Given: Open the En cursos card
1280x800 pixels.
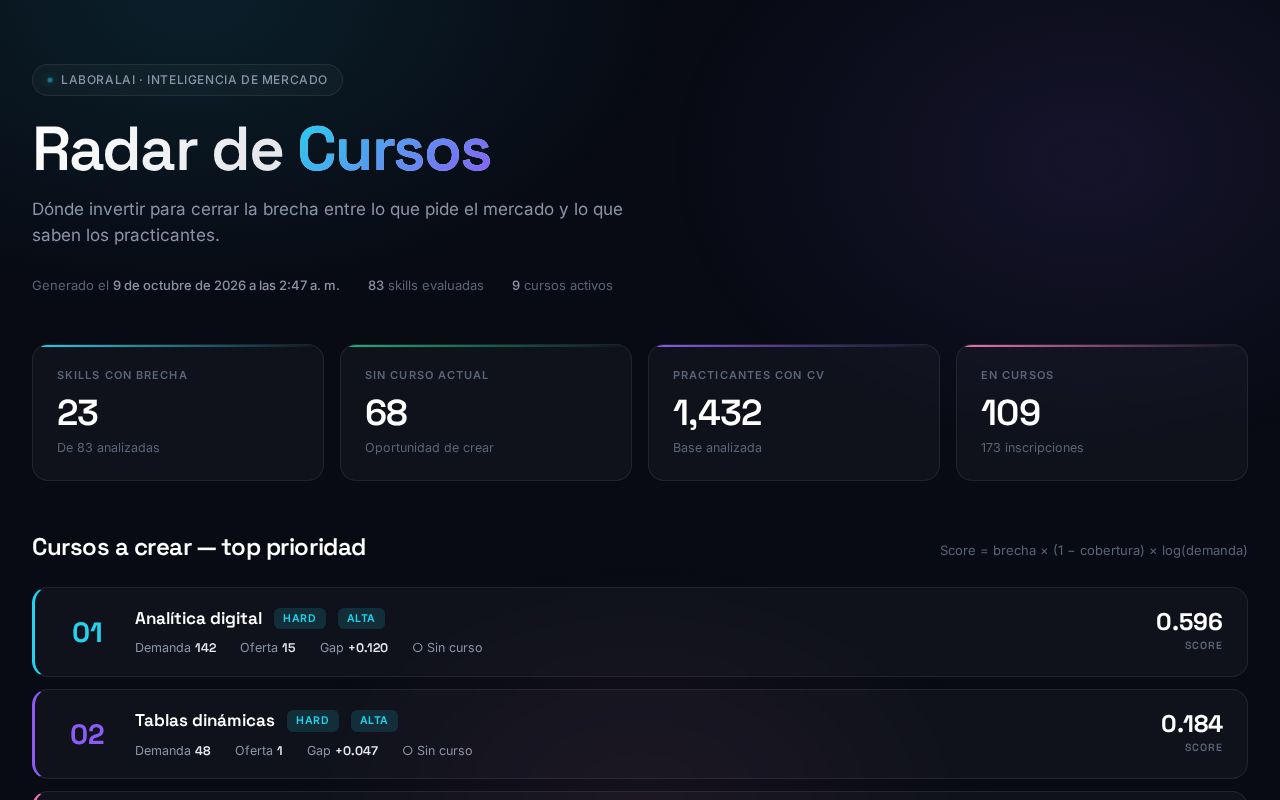Looking at the screenshot, I should pos(1102,413).
